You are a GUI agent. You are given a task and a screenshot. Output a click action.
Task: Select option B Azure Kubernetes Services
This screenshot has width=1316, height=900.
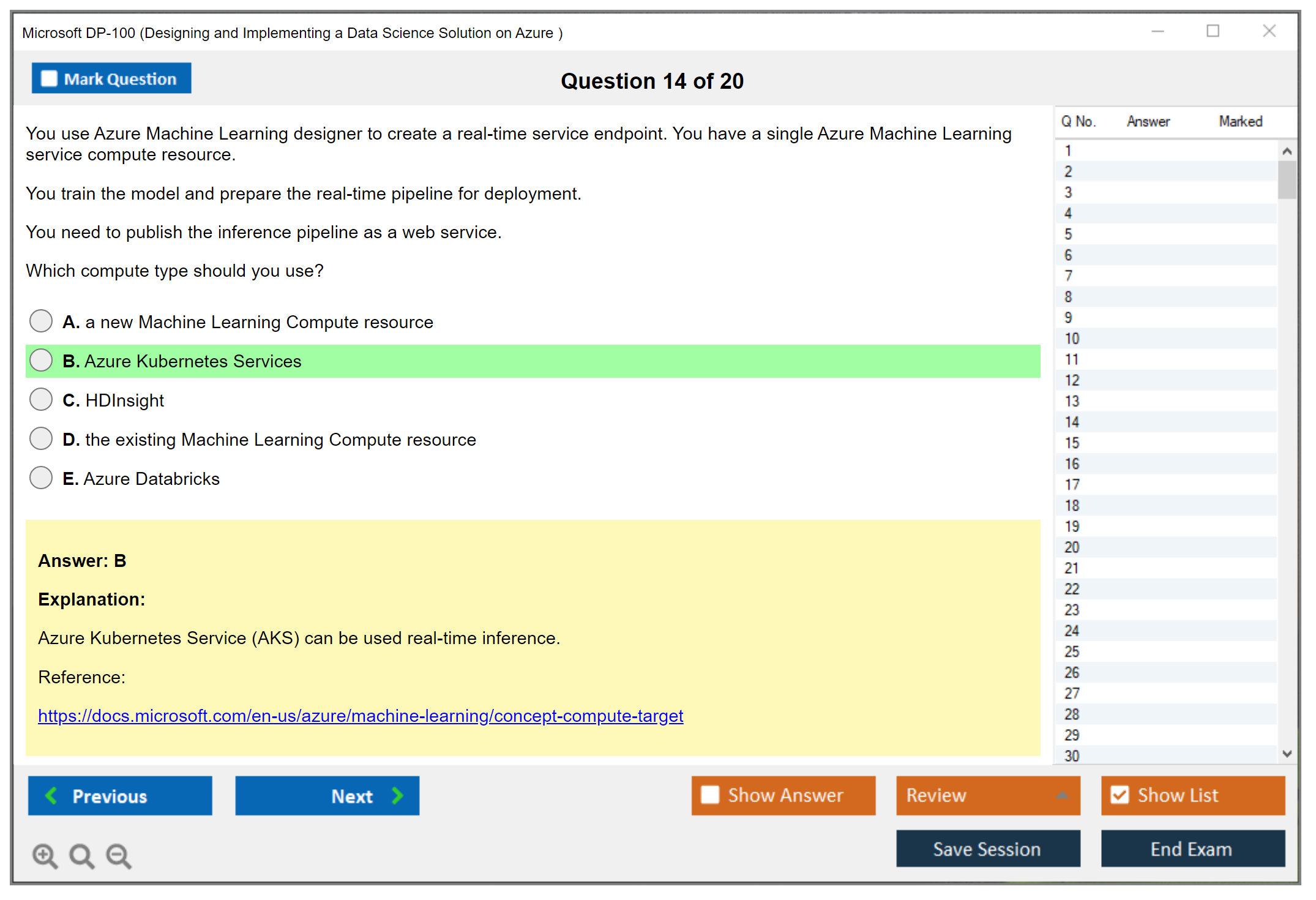[41, 360]
